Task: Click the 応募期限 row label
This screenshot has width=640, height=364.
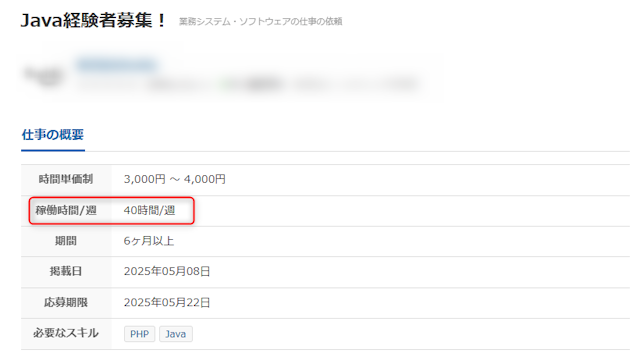Action: pyautogui.click(x=66, y=302)
